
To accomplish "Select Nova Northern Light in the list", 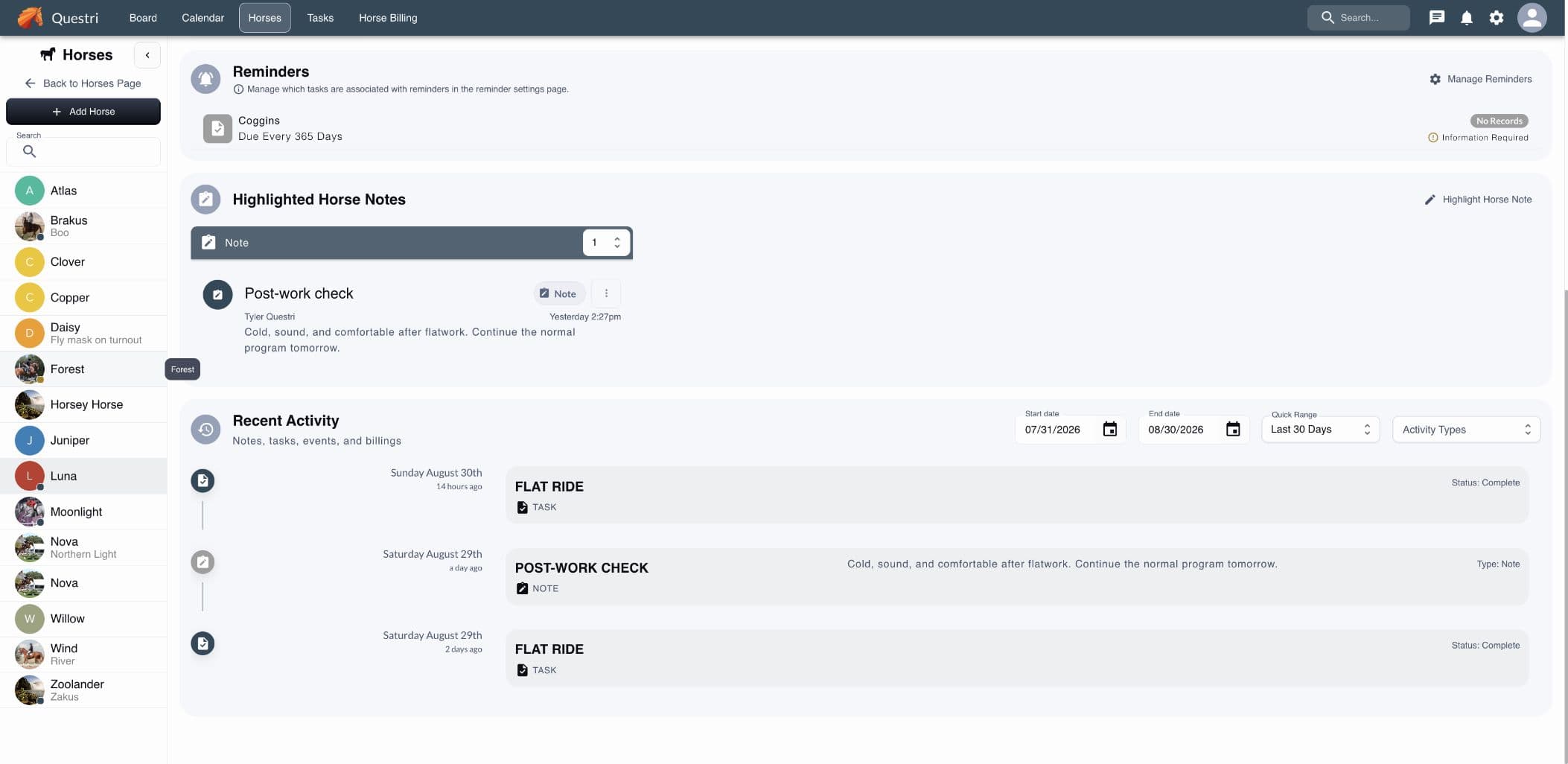I will pos(83,547).
